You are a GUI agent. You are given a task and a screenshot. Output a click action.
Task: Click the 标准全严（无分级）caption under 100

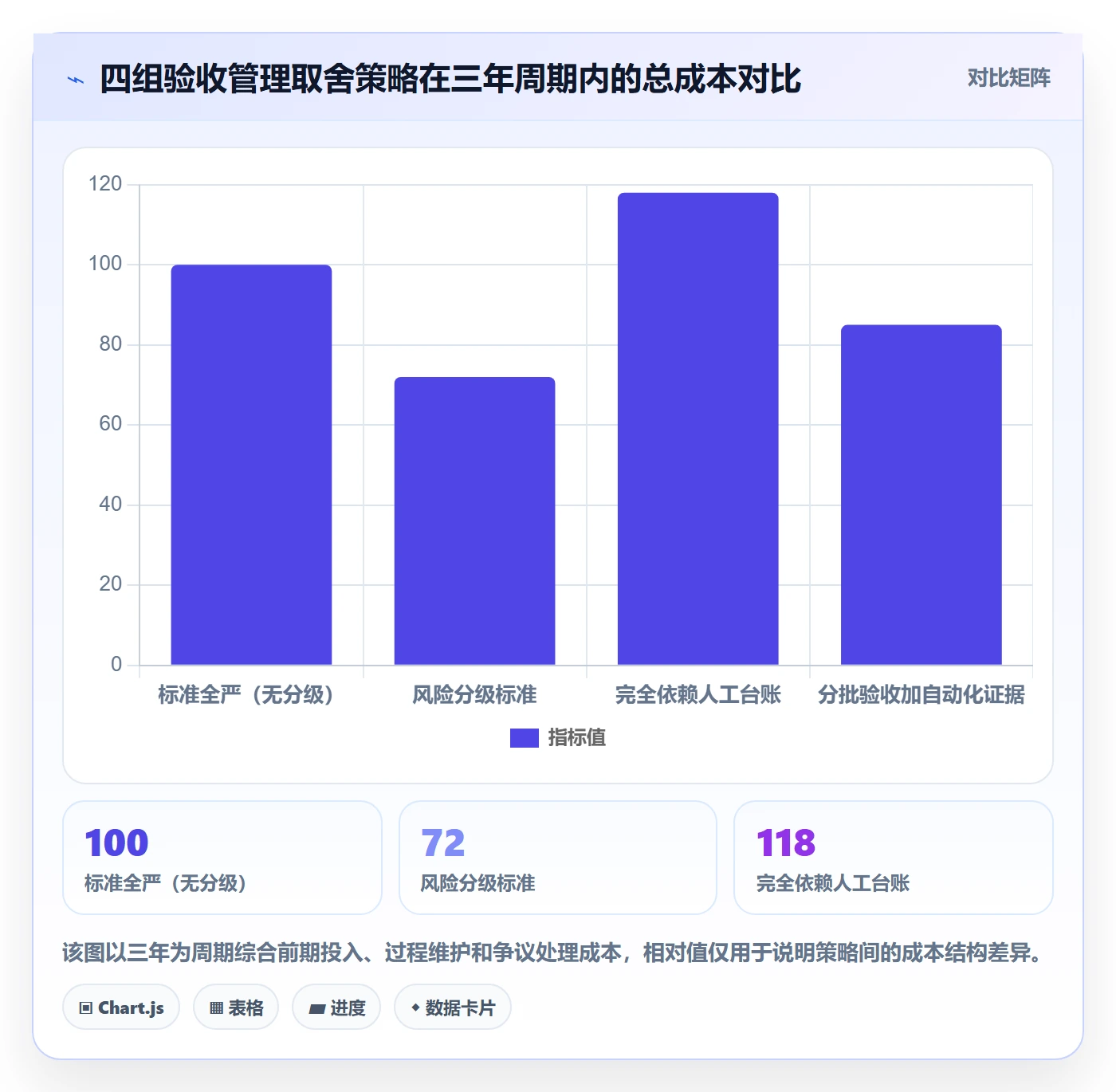pos(165,883)
